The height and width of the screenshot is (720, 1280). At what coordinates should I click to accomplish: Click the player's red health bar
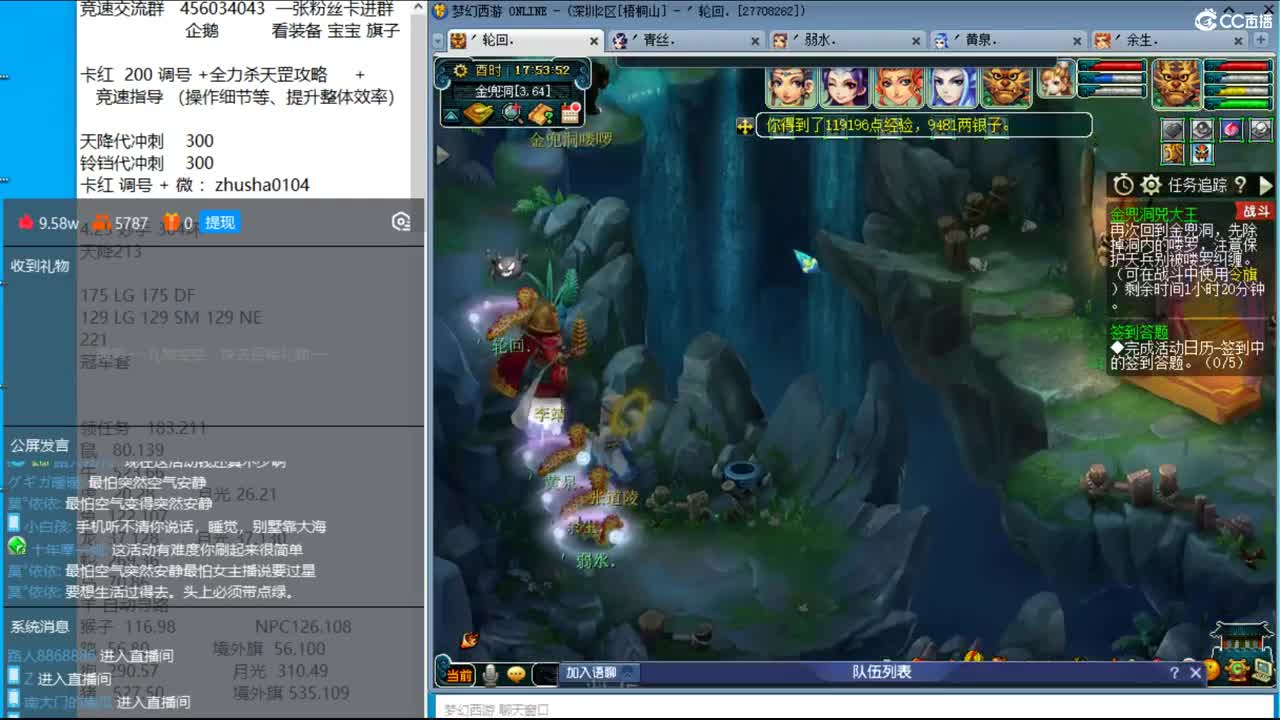tap(1237, 67)
